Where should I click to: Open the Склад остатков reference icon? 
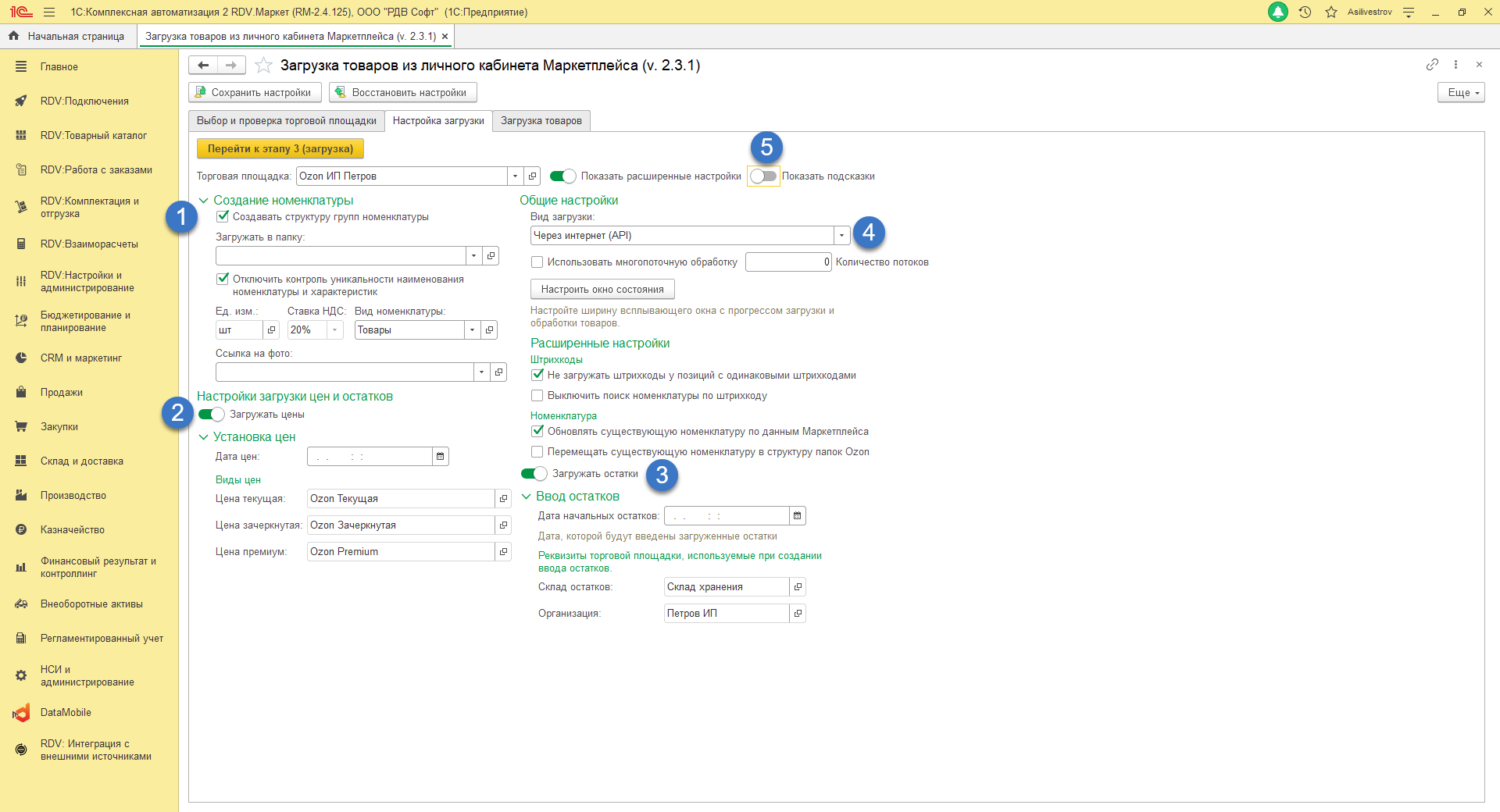pyautogui.click(x=798, y=587)
